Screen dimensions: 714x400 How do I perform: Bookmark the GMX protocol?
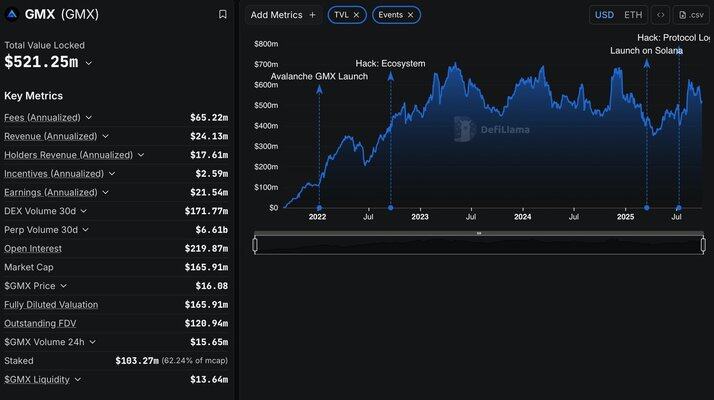pyautogui.click(x=222, y=15)
